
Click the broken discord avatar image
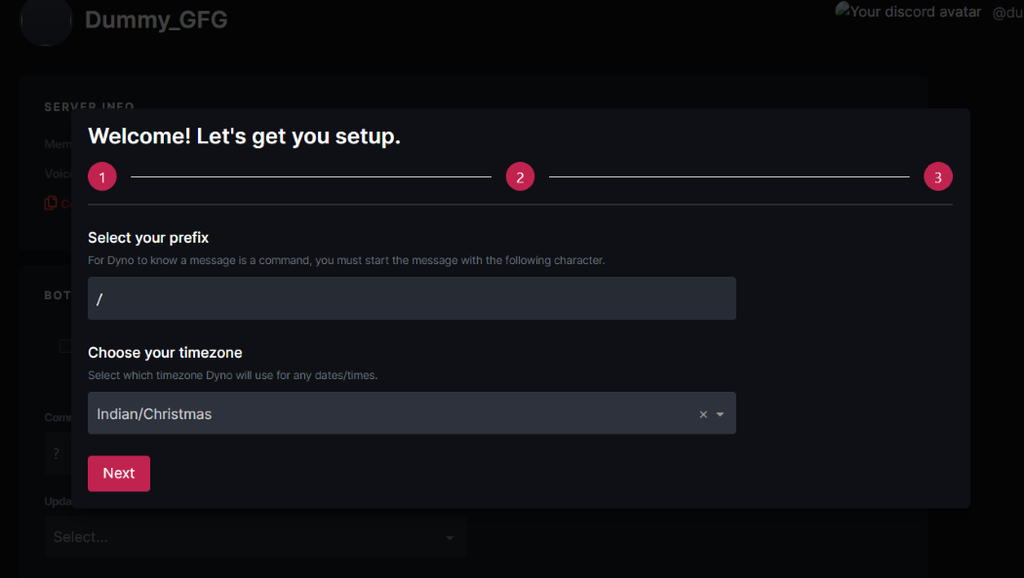843,10
